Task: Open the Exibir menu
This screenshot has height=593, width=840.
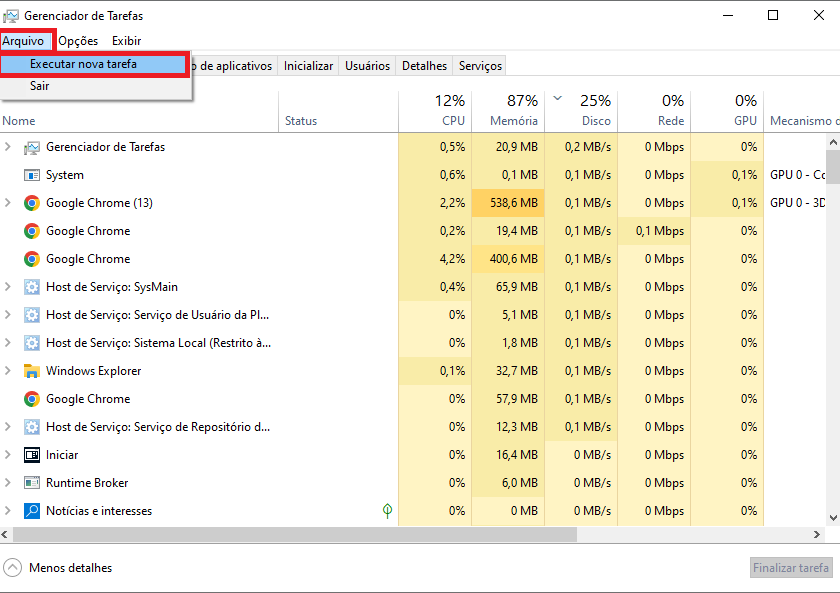Action: (126, 41)
